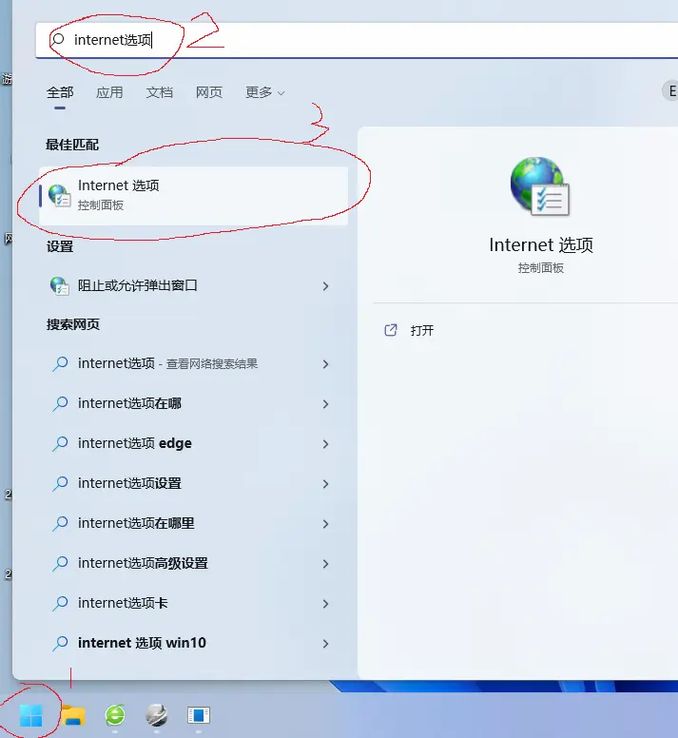Select internet 选项 win10 web suggestion
The width and height of the screenshot is (678, 738).
pyautogui.click(x=142, y=643)
